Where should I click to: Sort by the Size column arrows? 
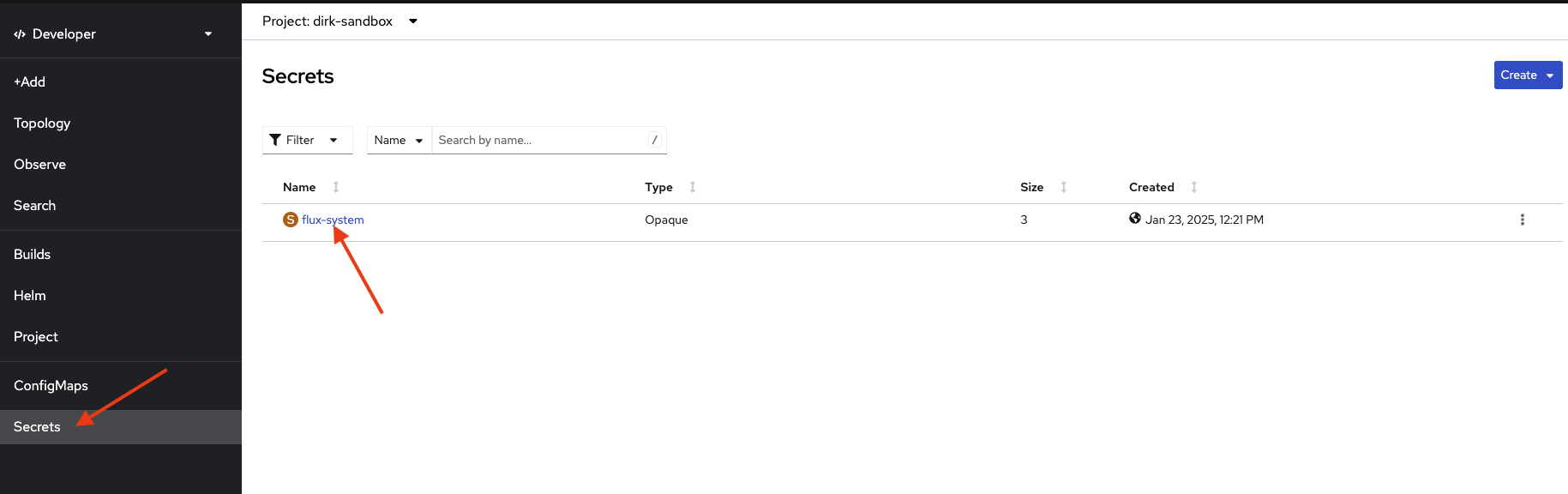1064,187
